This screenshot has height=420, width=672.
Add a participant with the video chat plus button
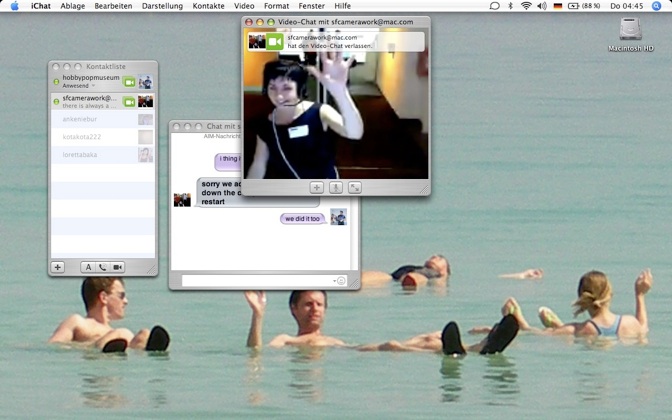316,187
